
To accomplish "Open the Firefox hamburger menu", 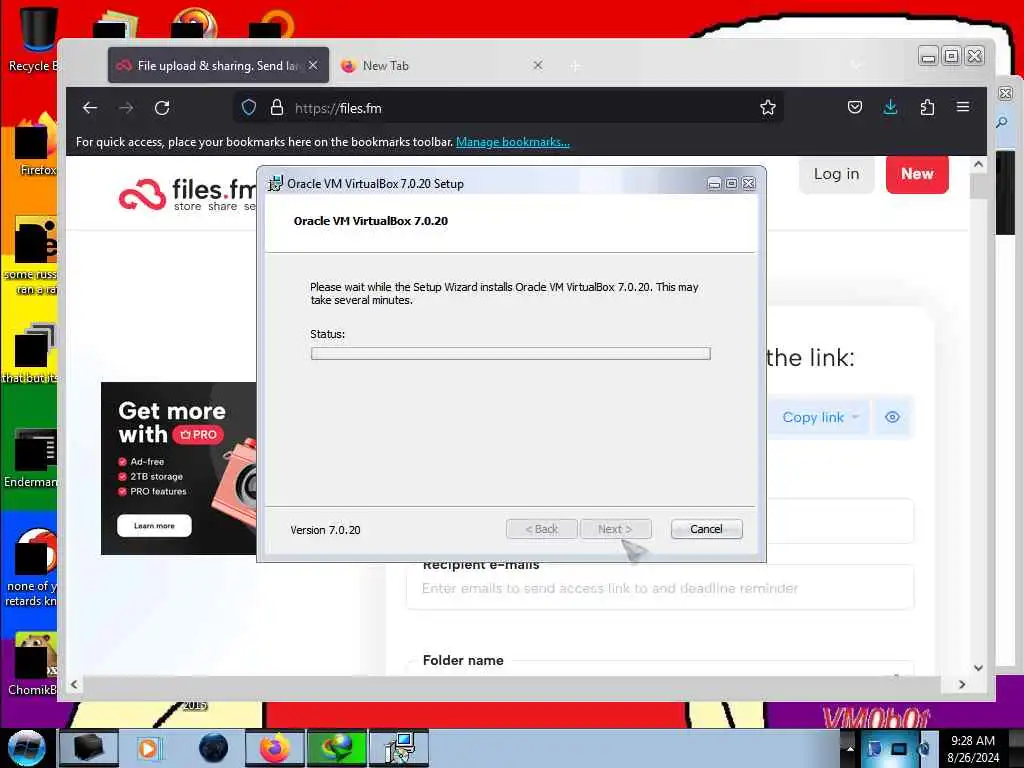I will coord(963,106).
